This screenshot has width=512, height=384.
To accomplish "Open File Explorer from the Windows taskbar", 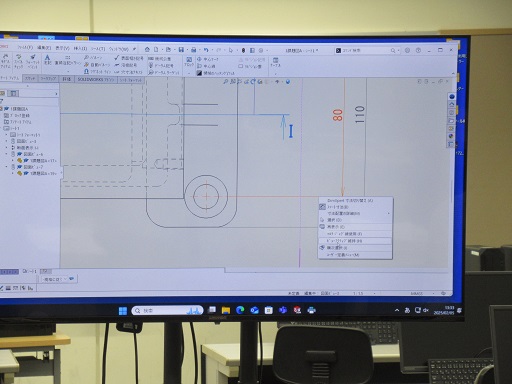I will [226, 310].
